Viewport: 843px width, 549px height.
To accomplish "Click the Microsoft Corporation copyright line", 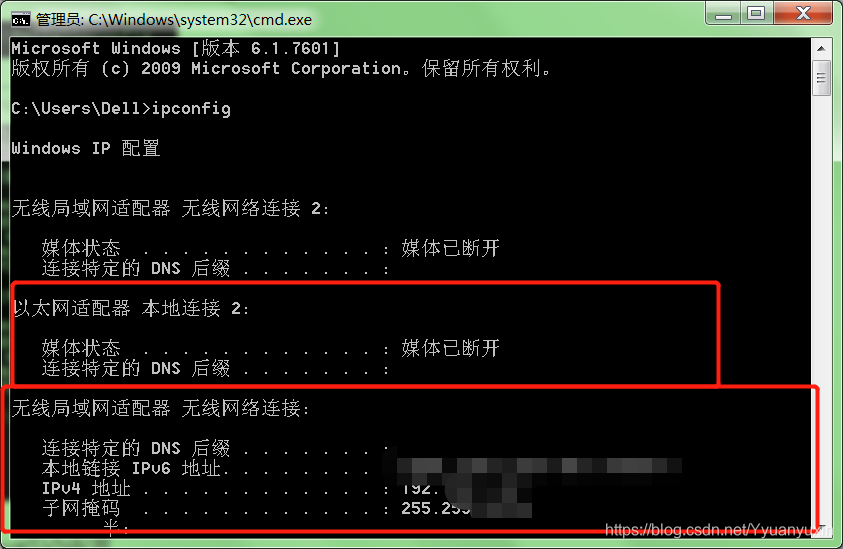I will coord(281,68).
